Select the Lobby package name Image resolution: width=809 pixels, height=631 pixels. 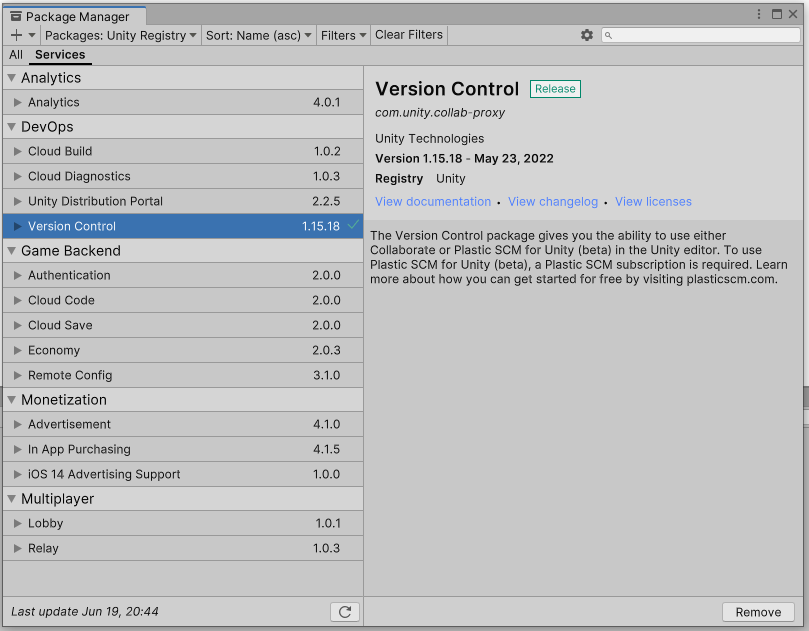(45, 523)
